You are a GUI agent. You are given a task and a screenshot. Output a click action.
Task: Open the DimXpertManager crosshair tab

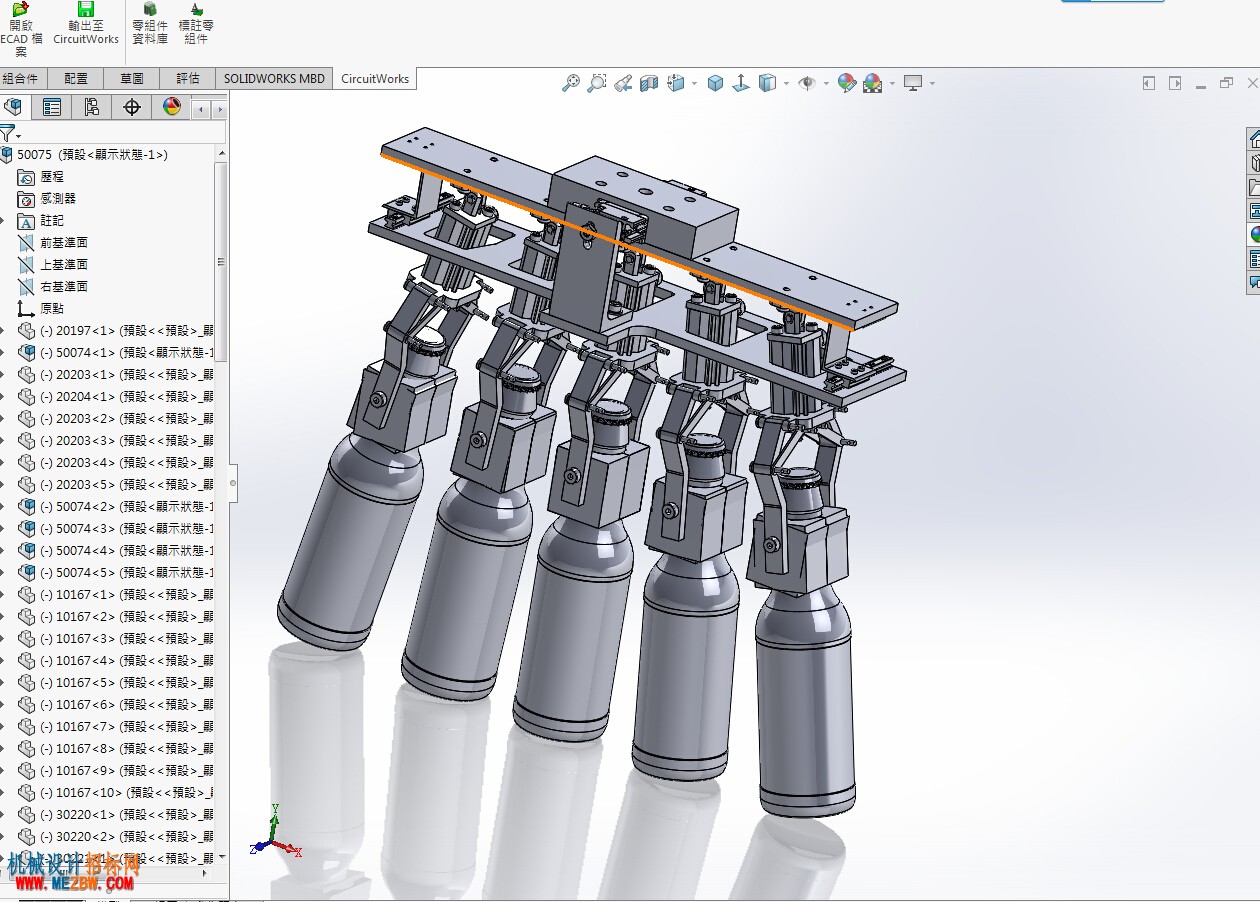coord(132,107)
